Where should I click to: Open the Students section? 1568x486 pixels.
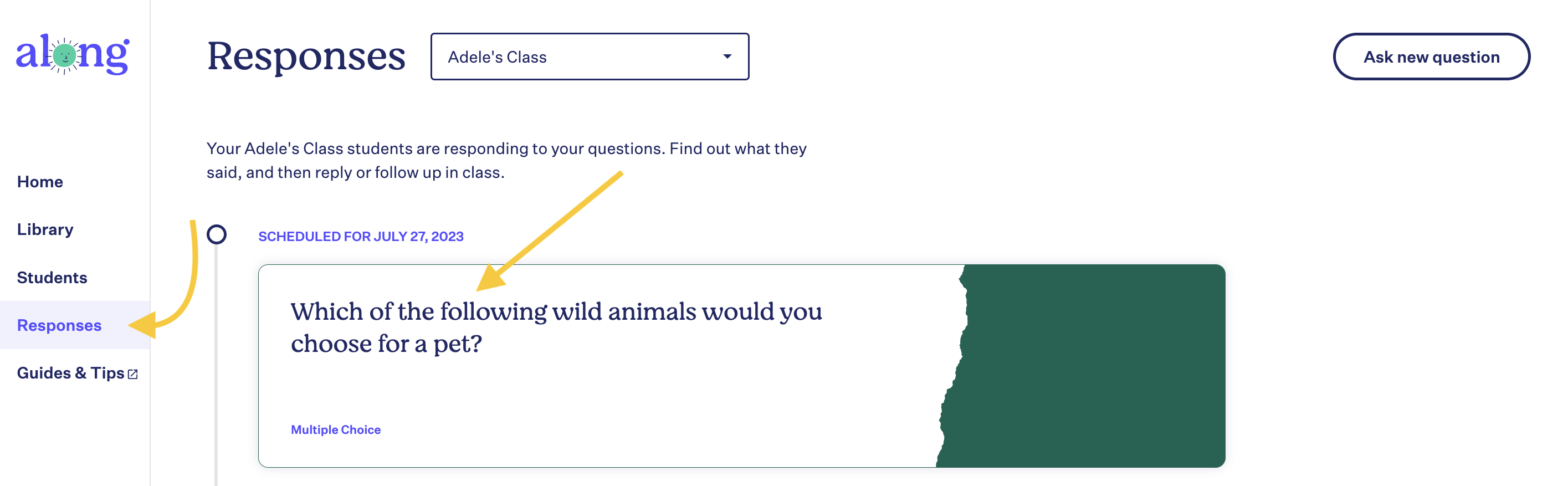coord(52,278)
